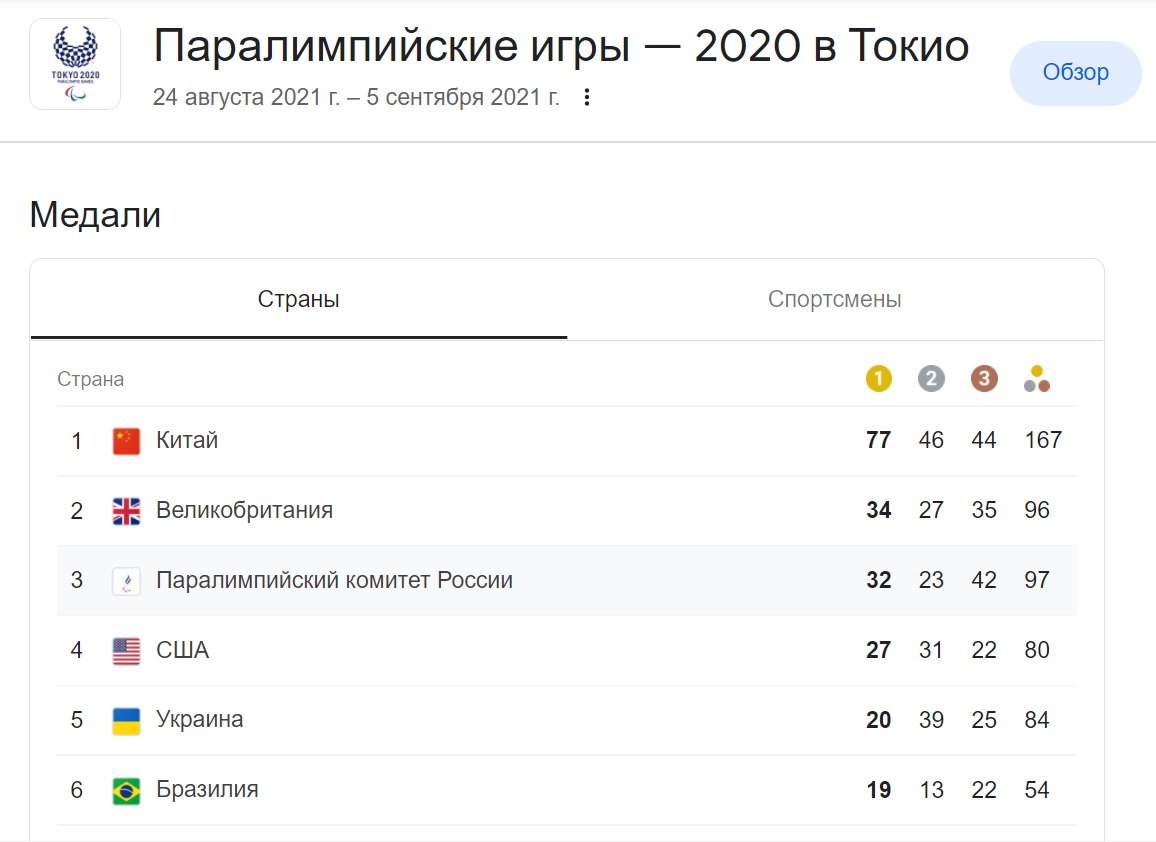Click the Great Britain flag icon
The image size is (1156, 842).
[126, 511]
